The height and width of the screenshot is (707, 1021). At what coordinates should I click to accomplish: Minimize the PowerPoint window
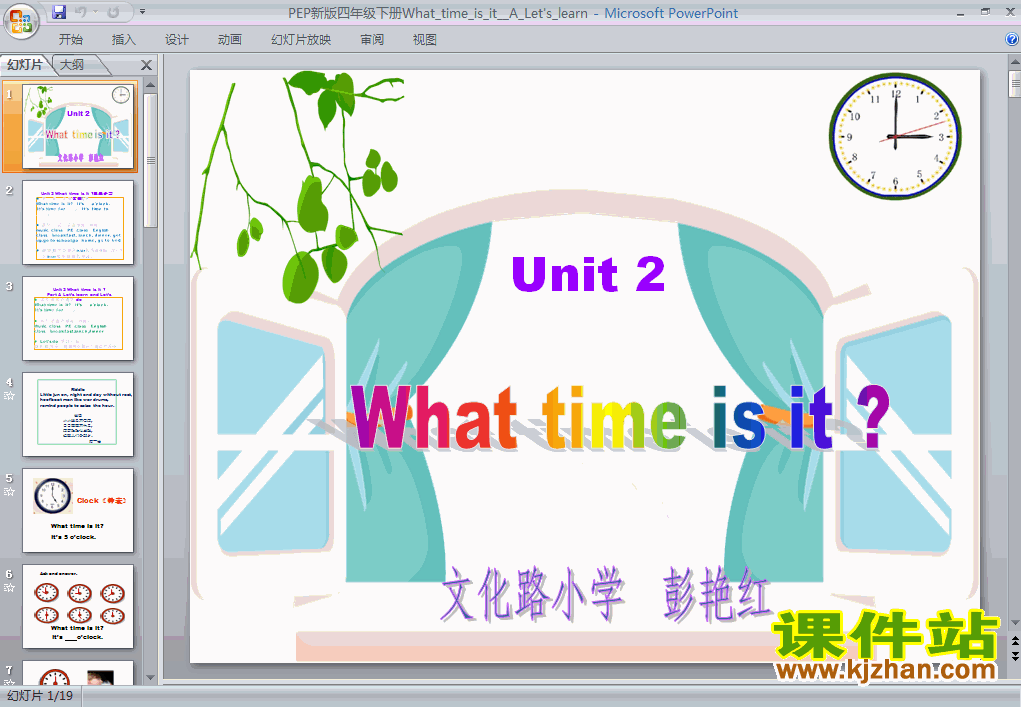click(960, 13)
